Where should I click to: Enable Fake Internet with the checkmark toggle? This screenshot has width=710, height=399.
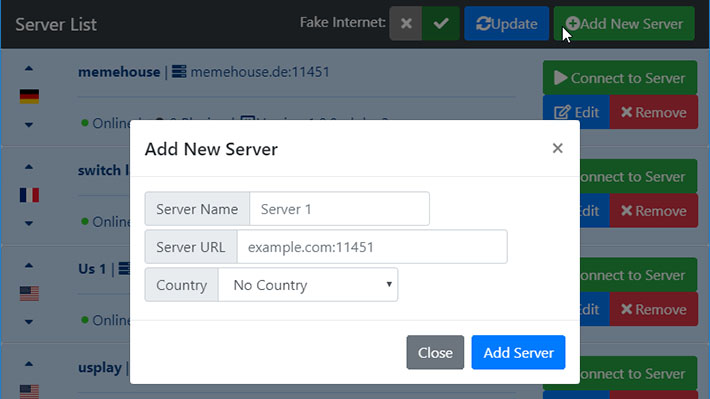tap(441, 24)
